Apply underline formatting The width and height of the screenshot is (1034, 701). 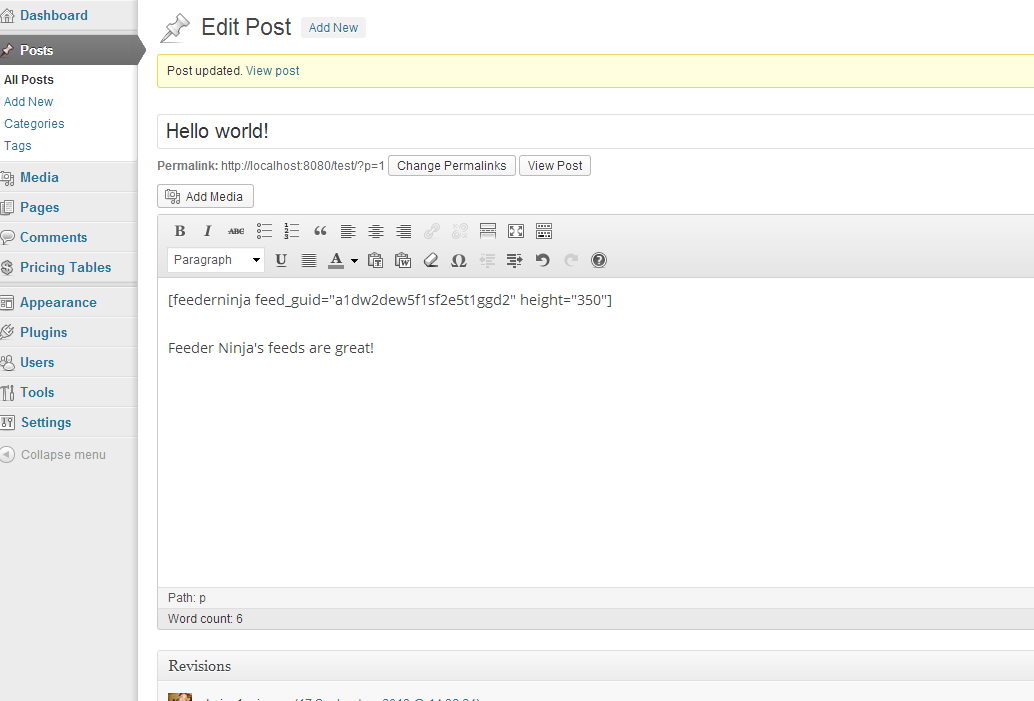[281, 260]
